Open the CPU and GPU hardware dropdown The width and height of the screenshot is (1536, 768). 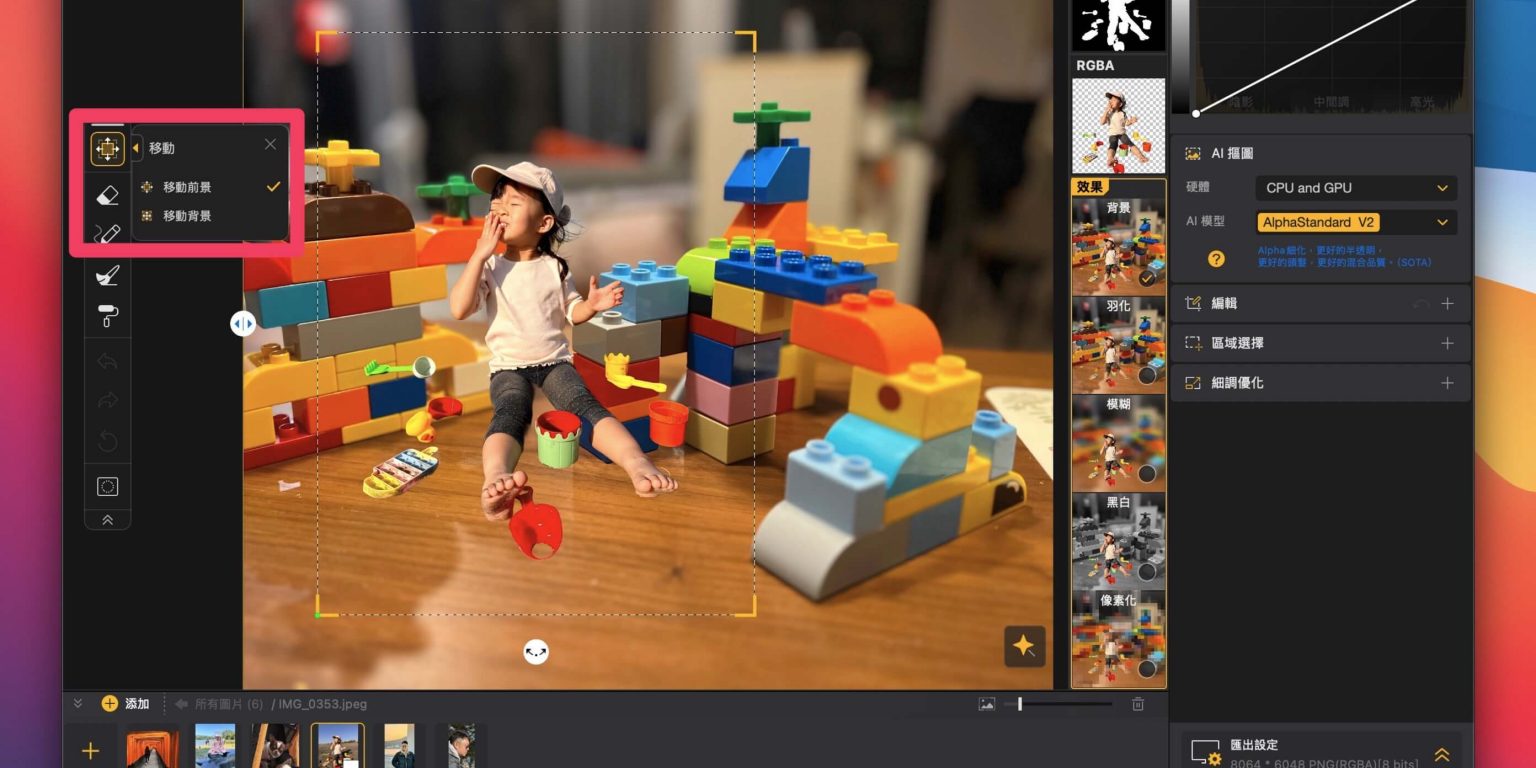tap(1355, 188)
